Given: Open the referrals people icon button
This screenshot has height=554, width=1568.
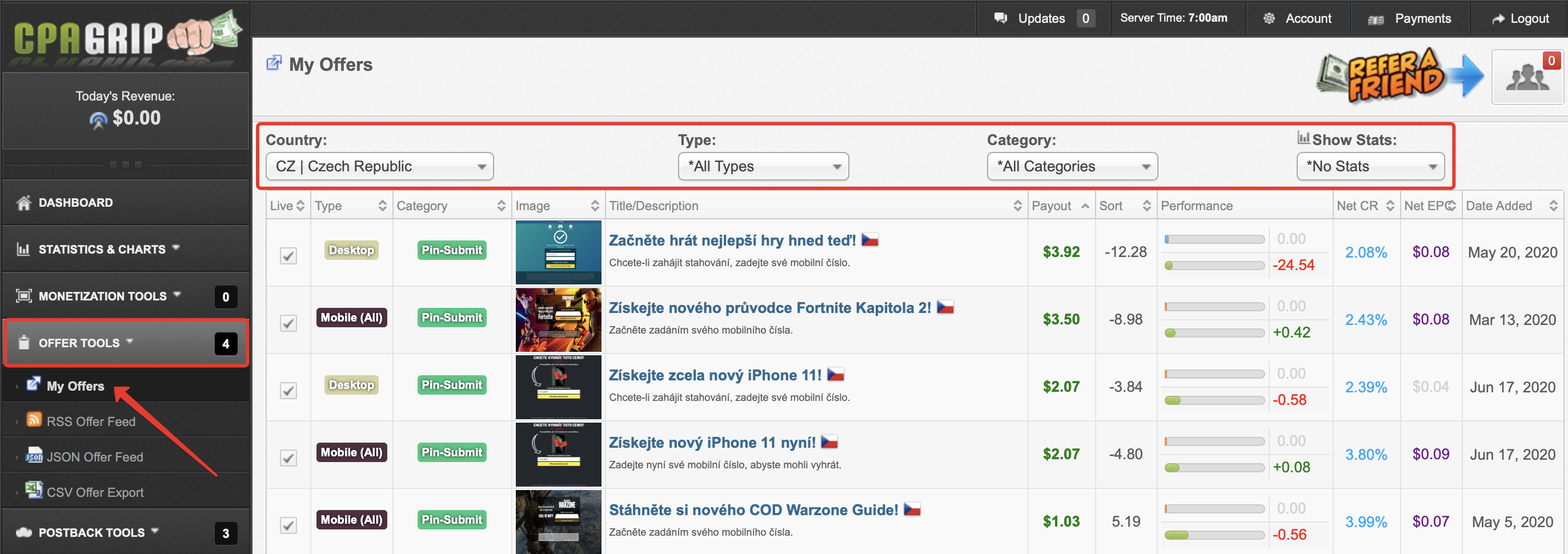Looking at the screenshot, I should pos(1527,78).
